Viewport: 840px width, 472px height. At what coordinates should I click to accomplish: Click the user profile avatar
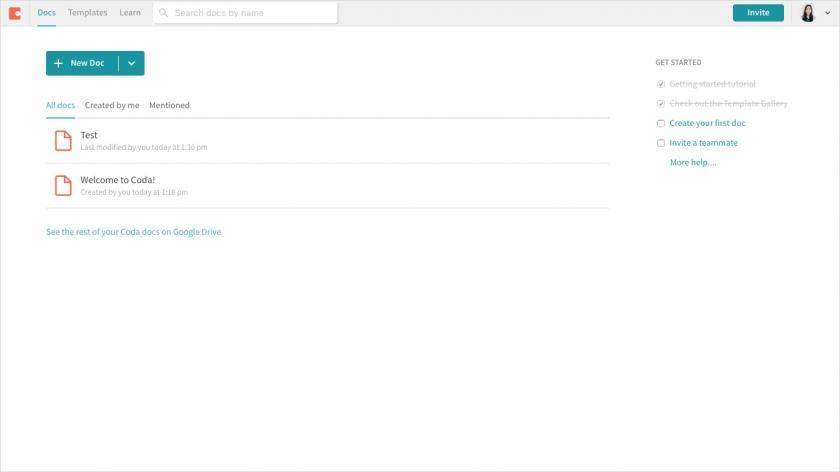click(808, 13)
